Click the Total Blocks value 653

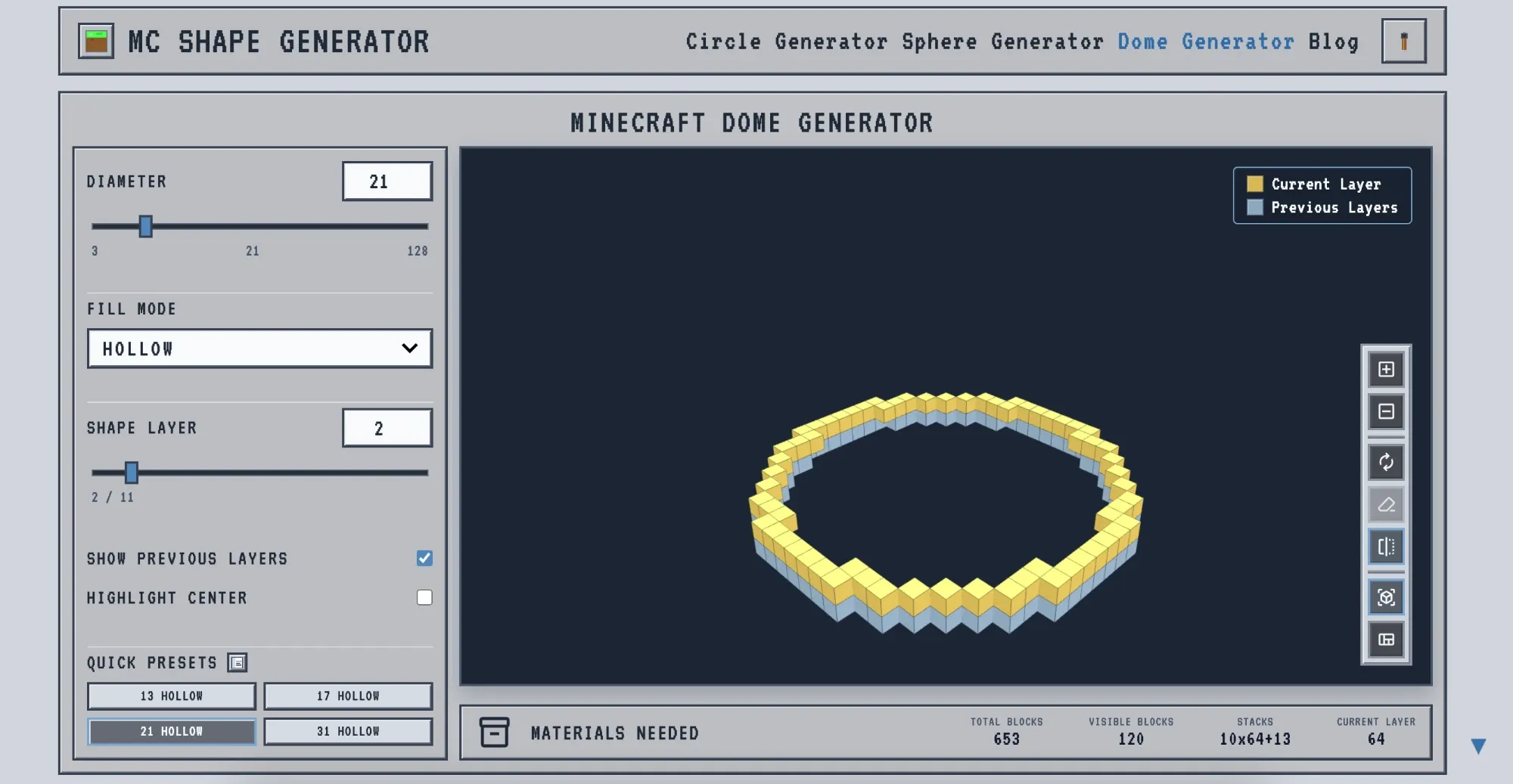(1006, 739)
